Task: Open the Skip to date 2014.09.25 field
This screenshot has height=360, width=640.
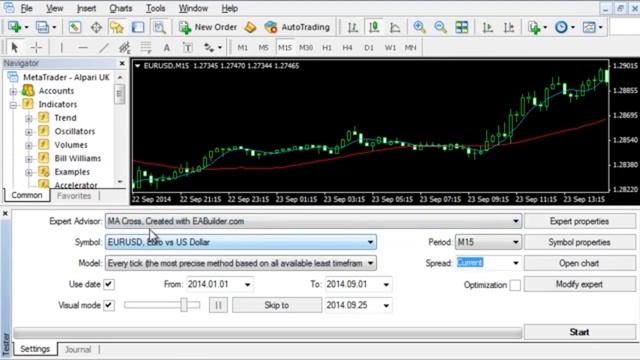Action: 358,305
